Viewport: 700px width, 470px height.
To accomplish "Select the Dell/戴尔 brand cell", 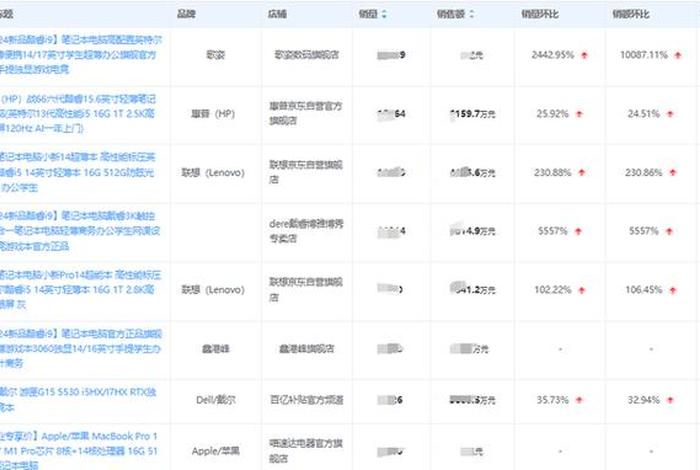I will pos(216,399).
